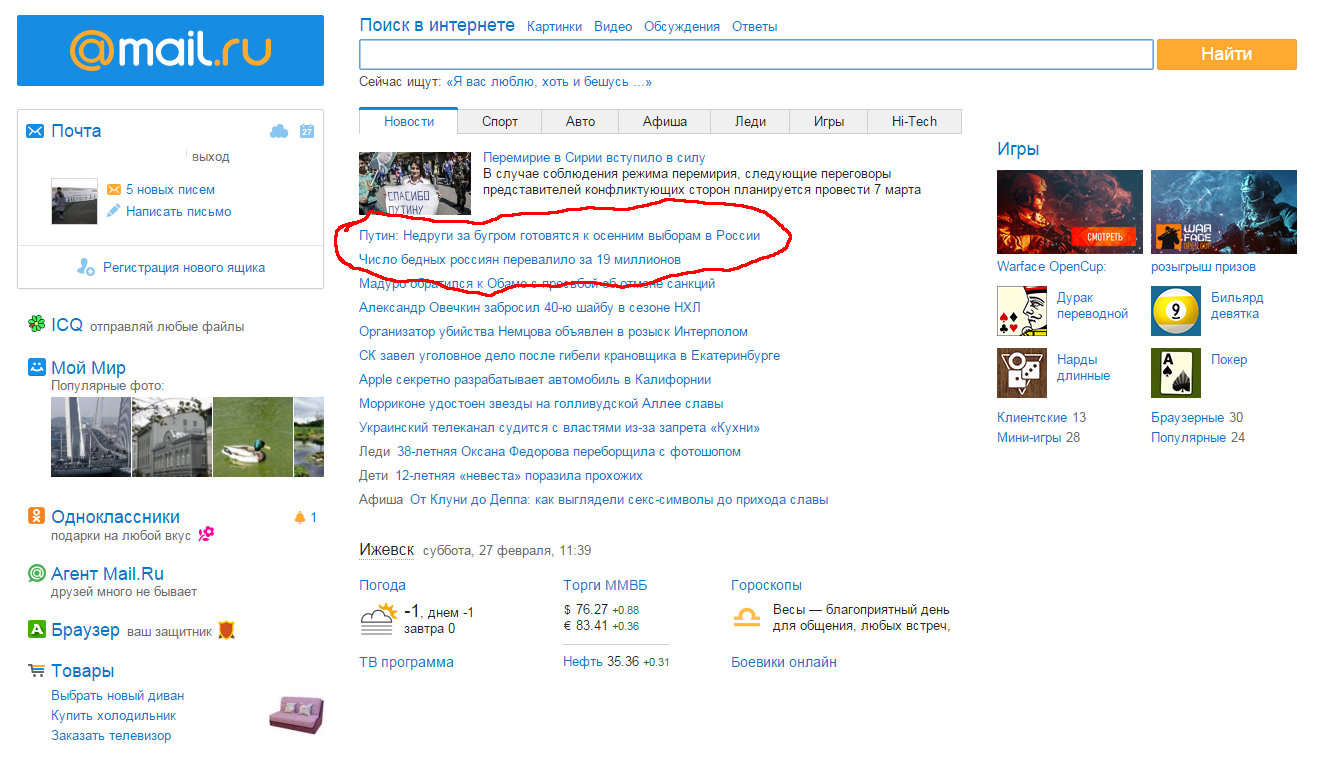Open the ТВ программа link
This screenshot has height=779, width=1343.
(406, 662)
